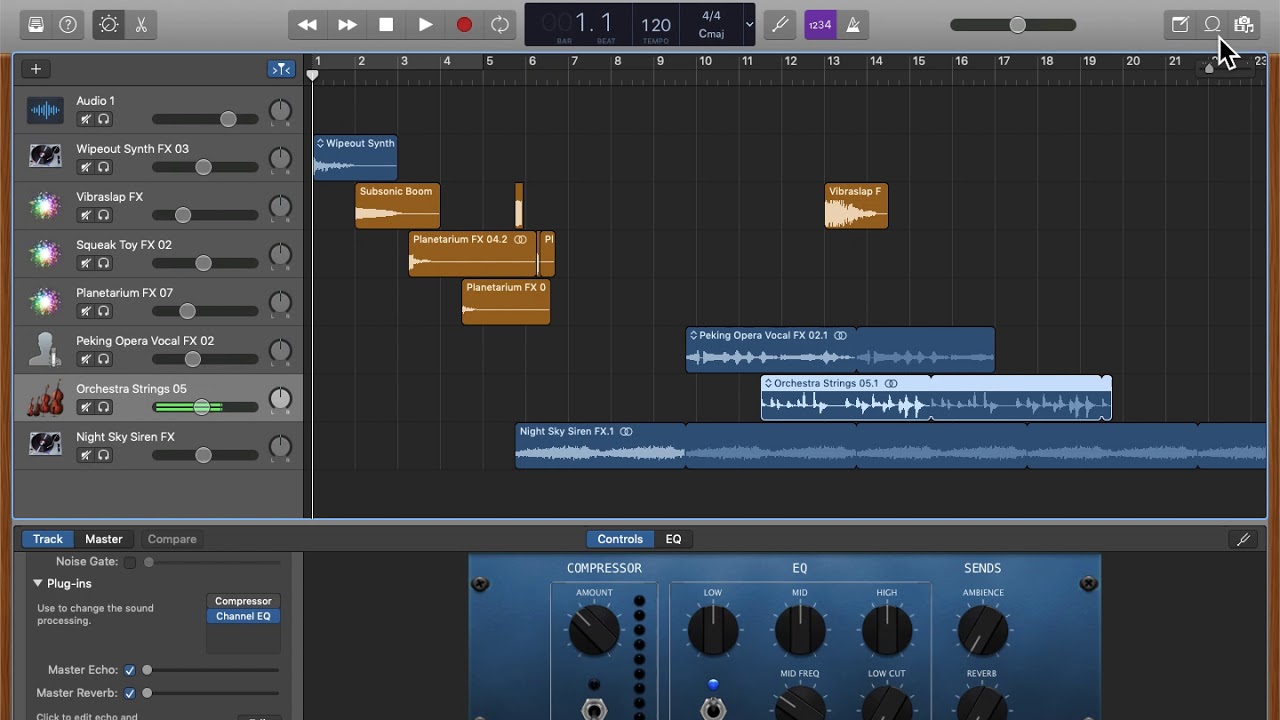Screen dimensions: 1280x720
Task: Collapse the Plug-ins section triangle
Action: [x=38, y=583]
